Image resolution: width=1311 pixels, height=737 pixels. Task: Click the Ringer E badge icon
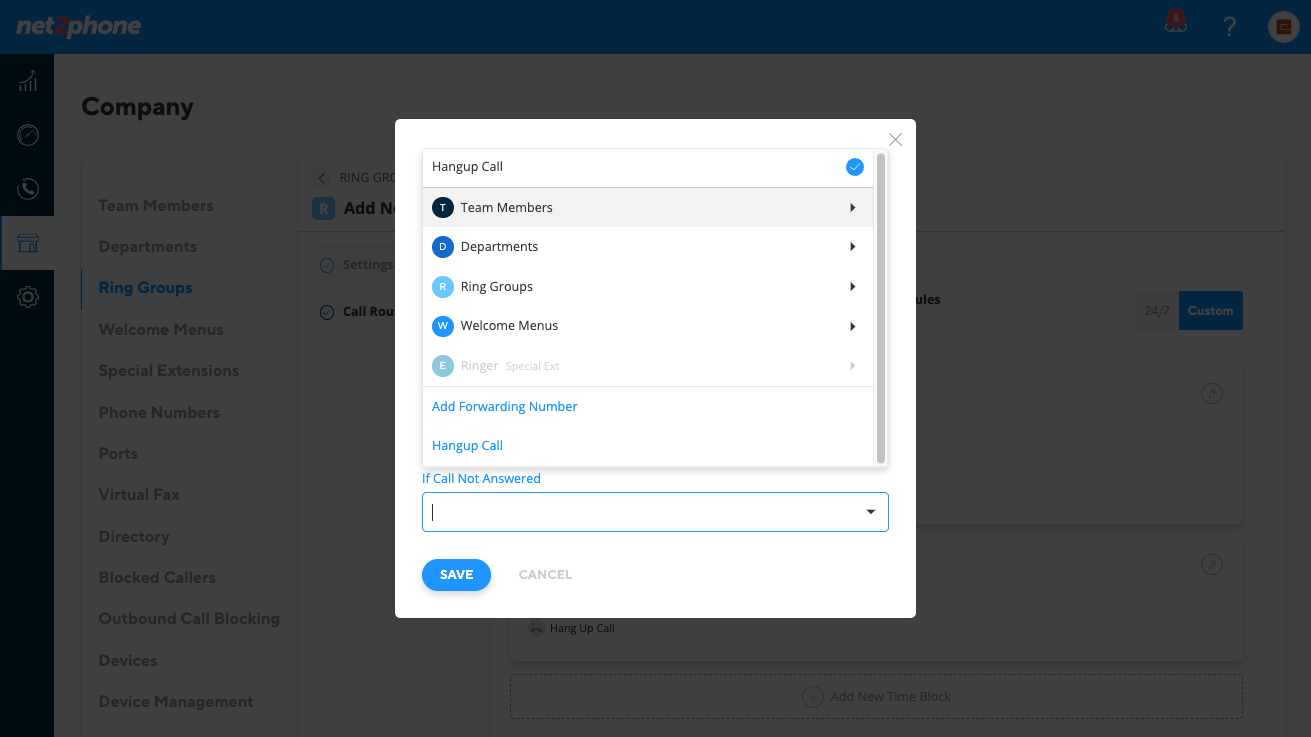point(442,366)
